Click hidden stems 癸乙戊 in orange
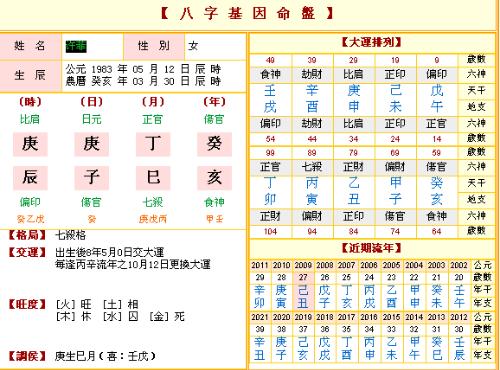Viewport: 500px width, 370px height. [x=30, y=219]
